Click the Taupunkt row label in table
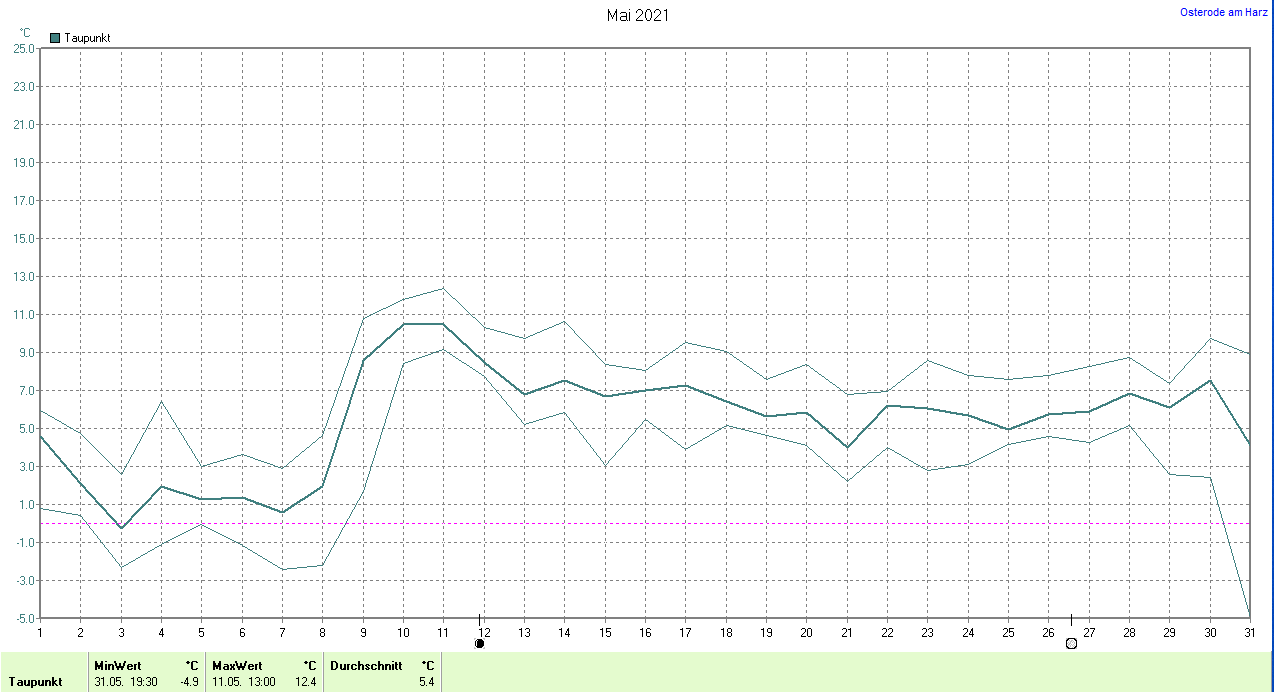1274x692 pixels. pos(36,682)
